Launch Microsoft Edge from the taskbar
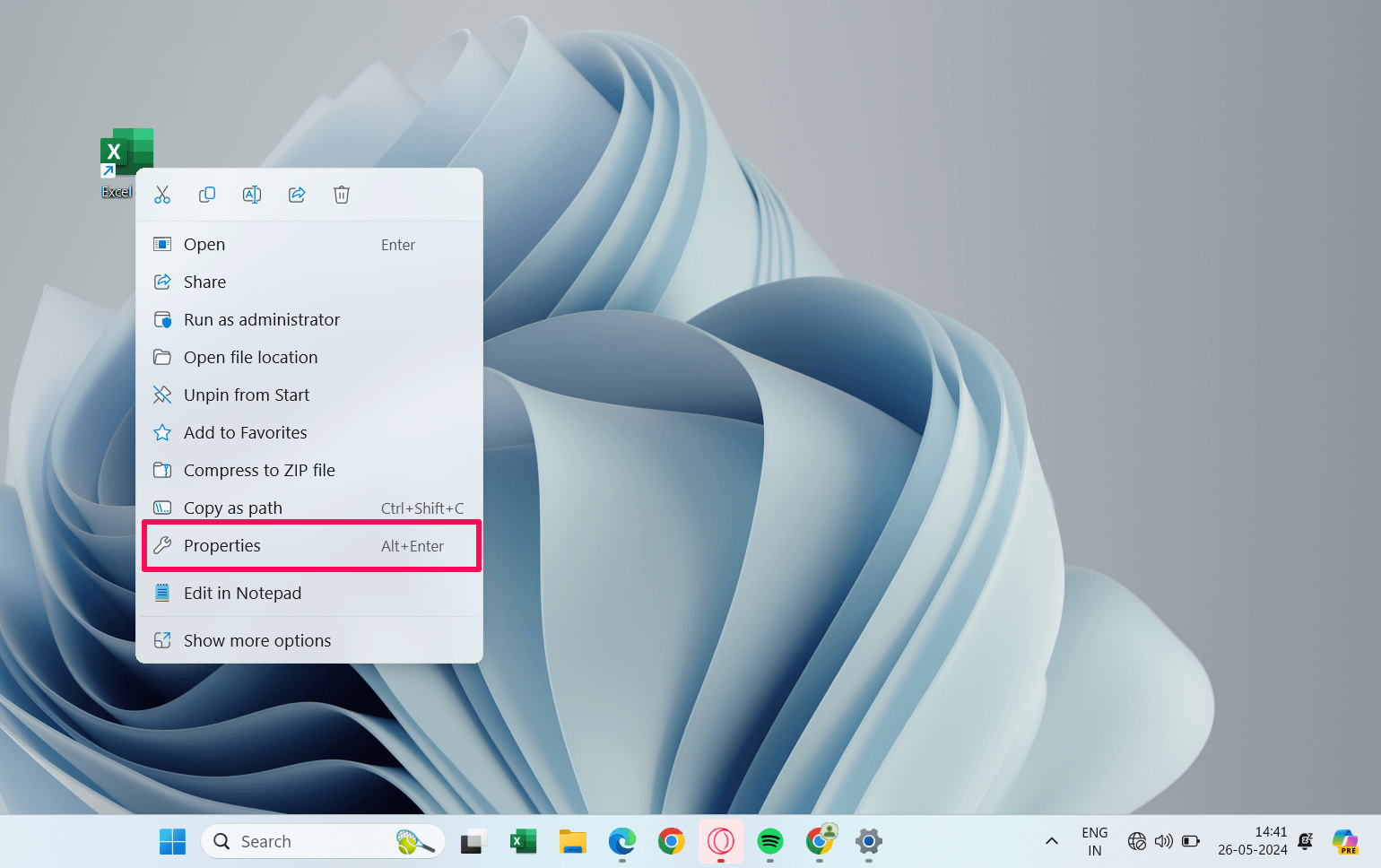 tap(622, 842)
